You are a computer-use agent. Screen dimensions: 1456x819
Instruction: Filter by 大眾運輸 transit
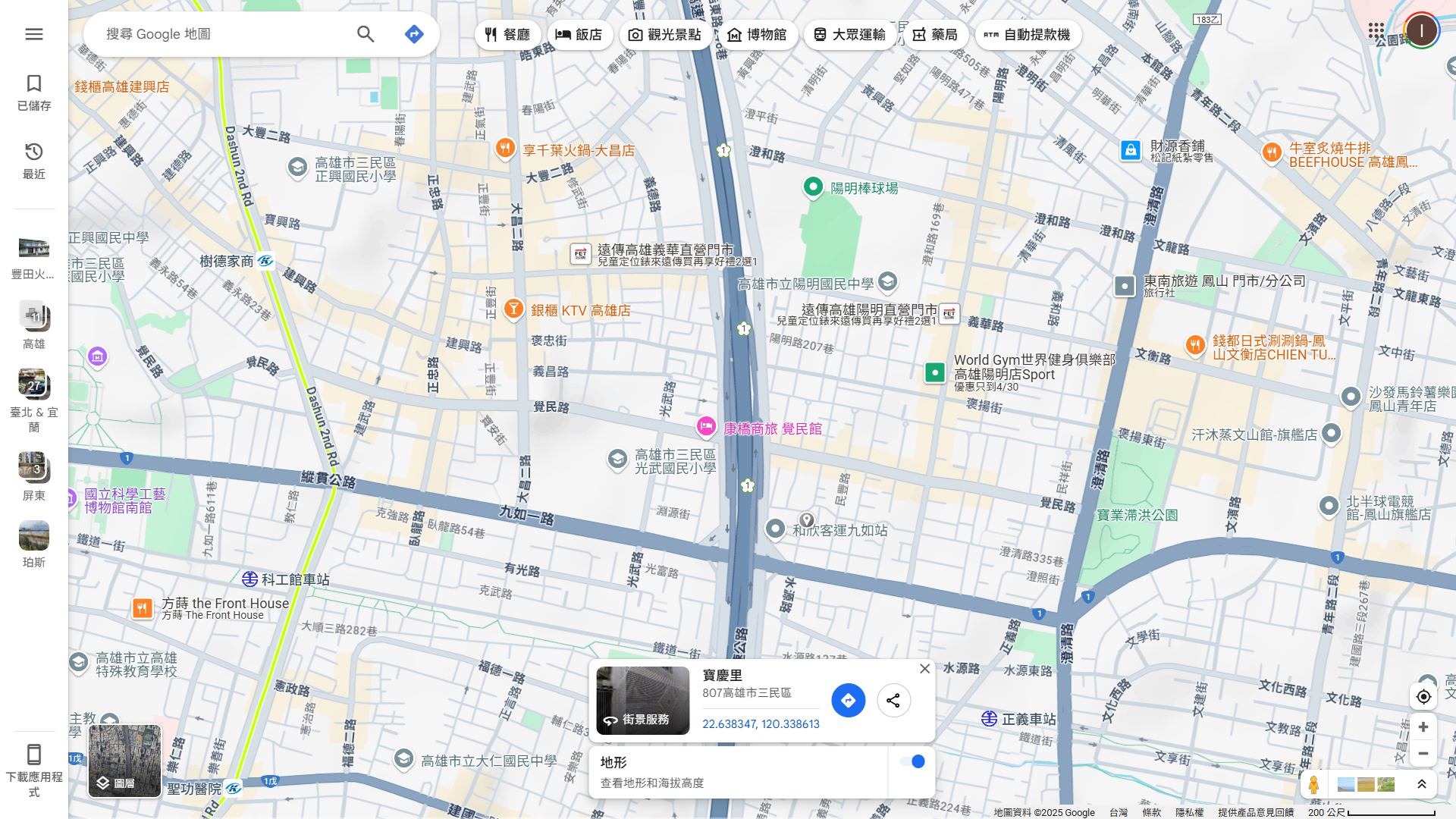(849, 34)
